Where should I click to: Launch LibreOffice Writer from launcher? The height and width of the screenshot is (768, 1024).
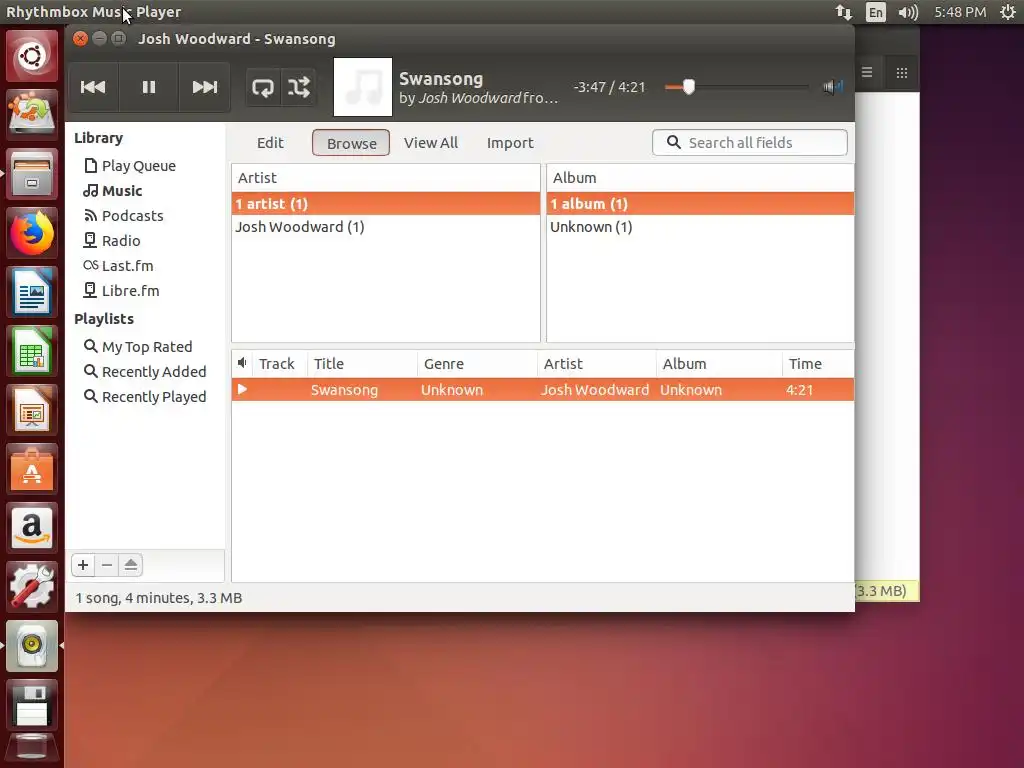tap(32, 292)
